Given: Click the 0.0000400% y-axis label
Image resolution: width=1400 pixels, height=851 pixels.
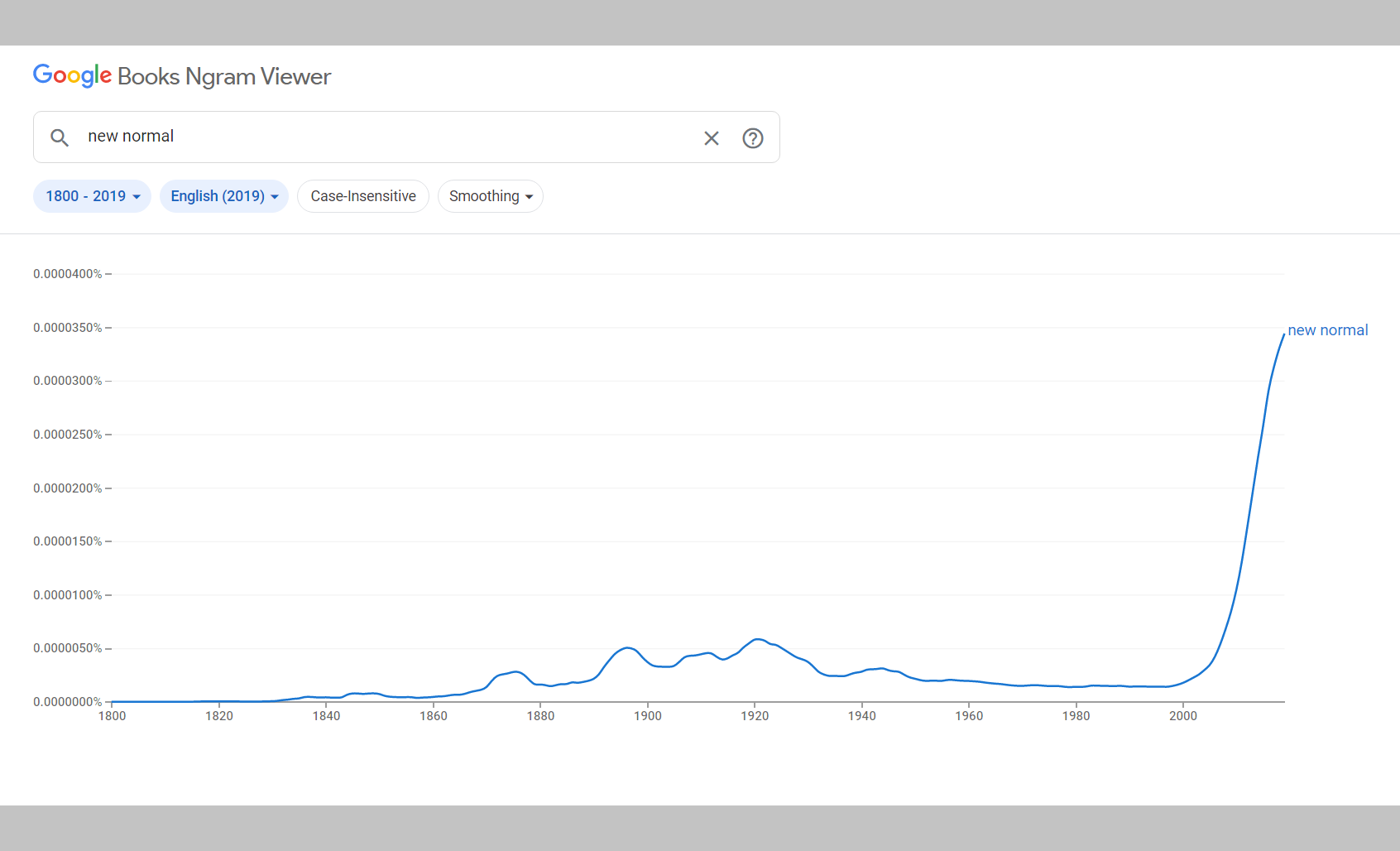Looking at the screenshot, I should 68,274.
